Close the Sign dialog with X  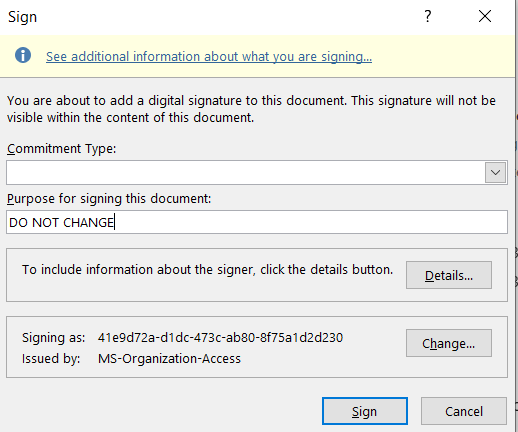point(485,16)
